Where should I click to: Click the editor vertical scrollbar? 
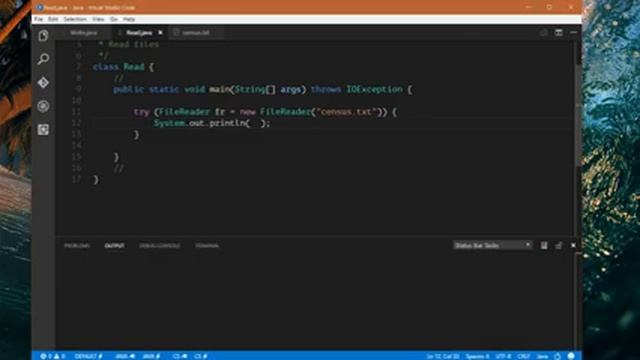[578, 116]
